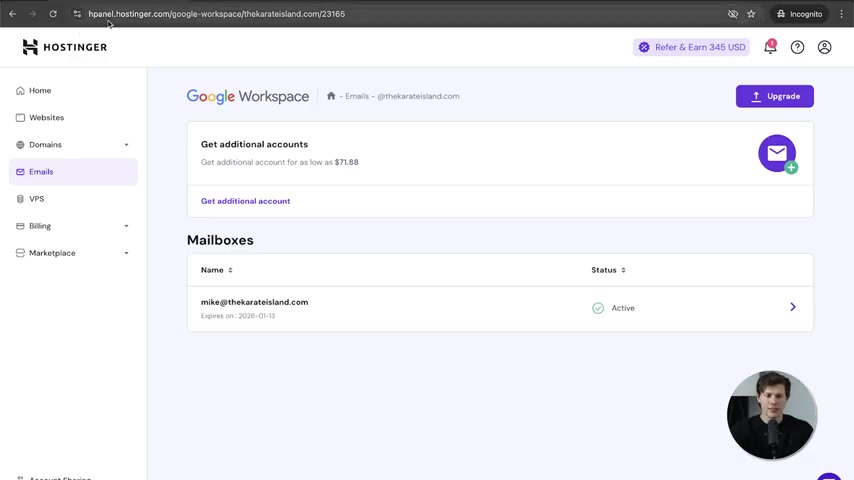Click the Marketplace sidebar icon
Viewport: 854px width, 480px height.
[x=20, y=253]
